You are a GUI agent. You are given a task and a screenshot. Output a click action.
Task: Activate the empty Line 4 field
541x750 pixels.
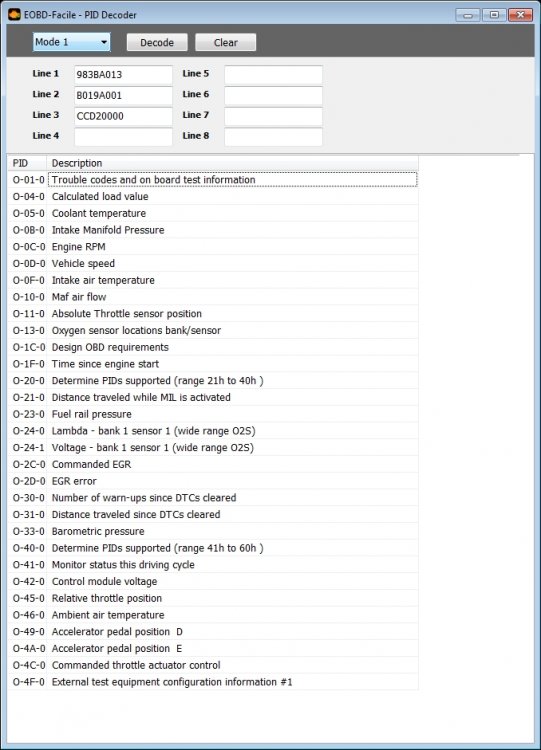(123, 137)
